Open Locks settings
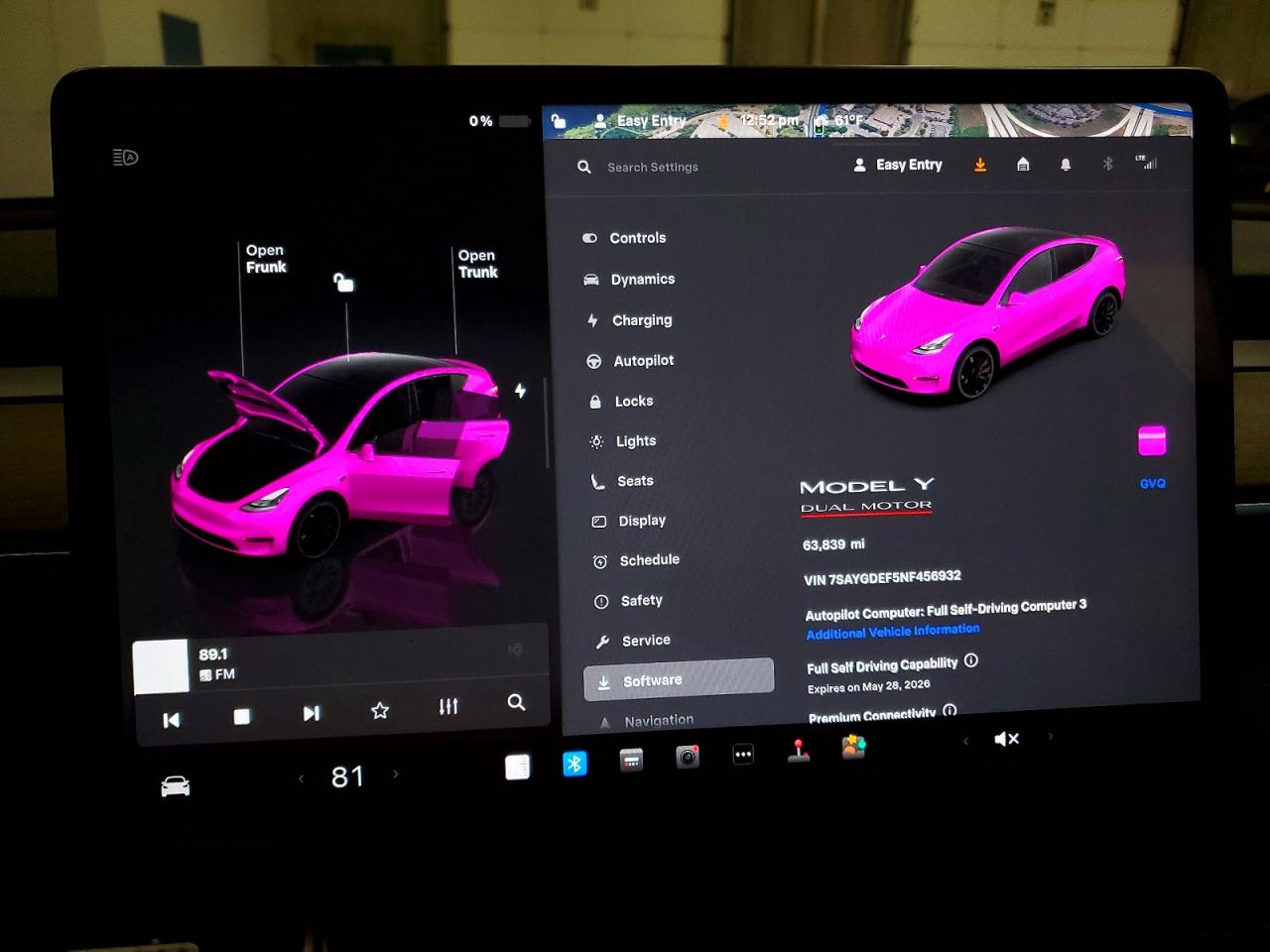 pyautogui.click(x=633, y=402)
